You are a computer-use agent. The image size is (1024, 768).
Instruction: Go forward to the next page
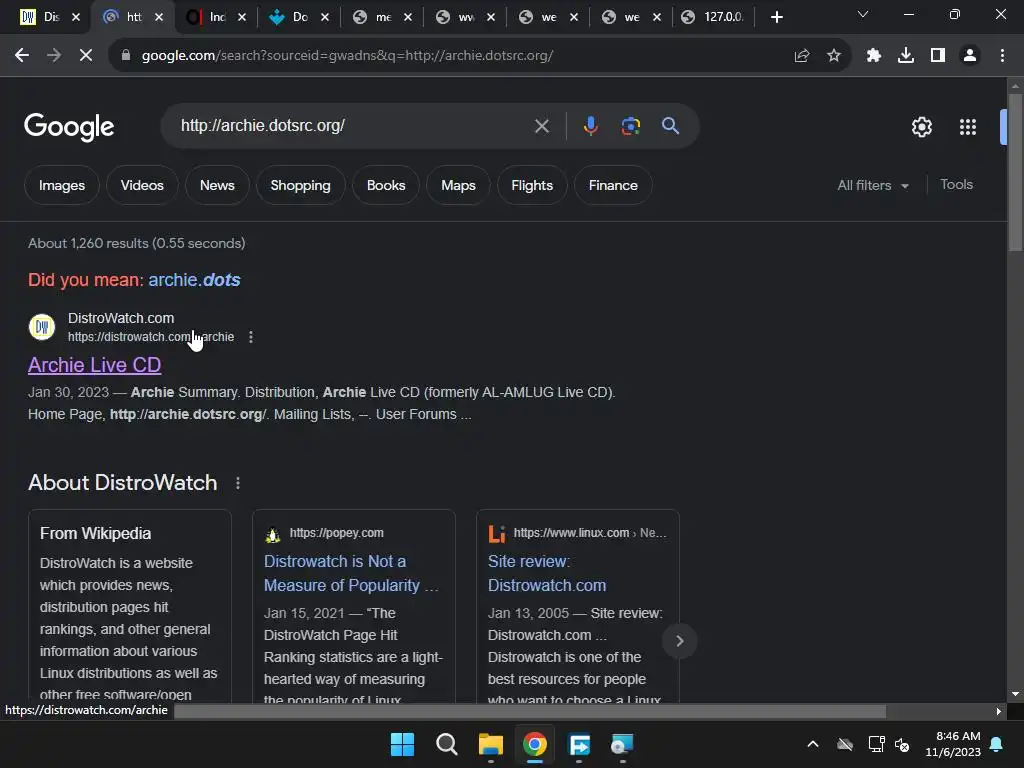(54, 56)
